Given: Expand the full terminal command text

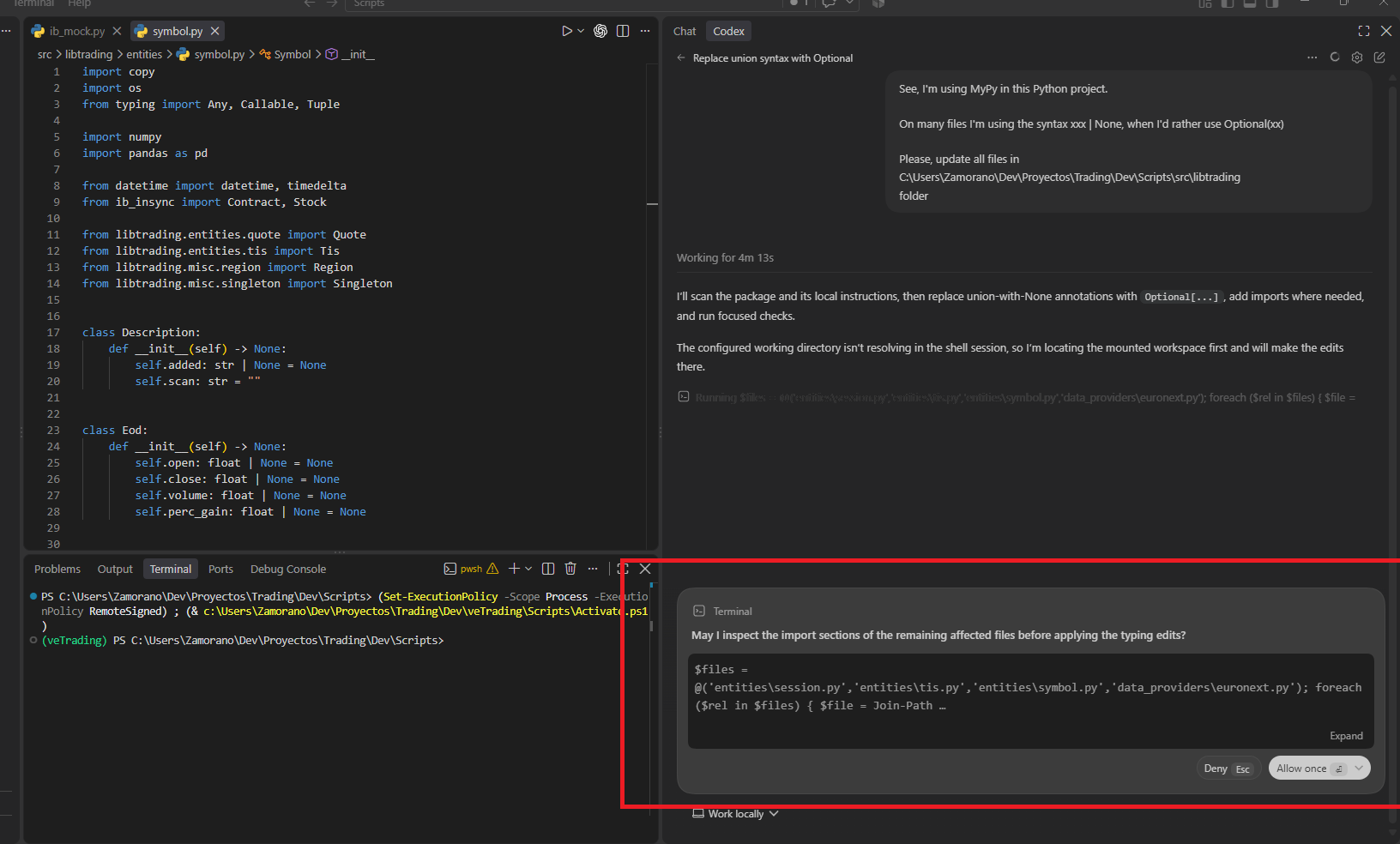Looking at the screenshot, I should coord(1346,736).
